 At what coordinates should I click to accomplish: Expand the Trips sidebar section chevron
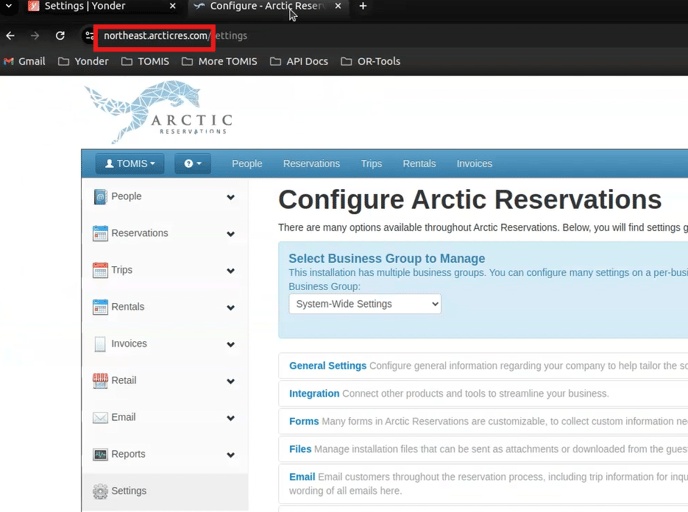(230, 271)
